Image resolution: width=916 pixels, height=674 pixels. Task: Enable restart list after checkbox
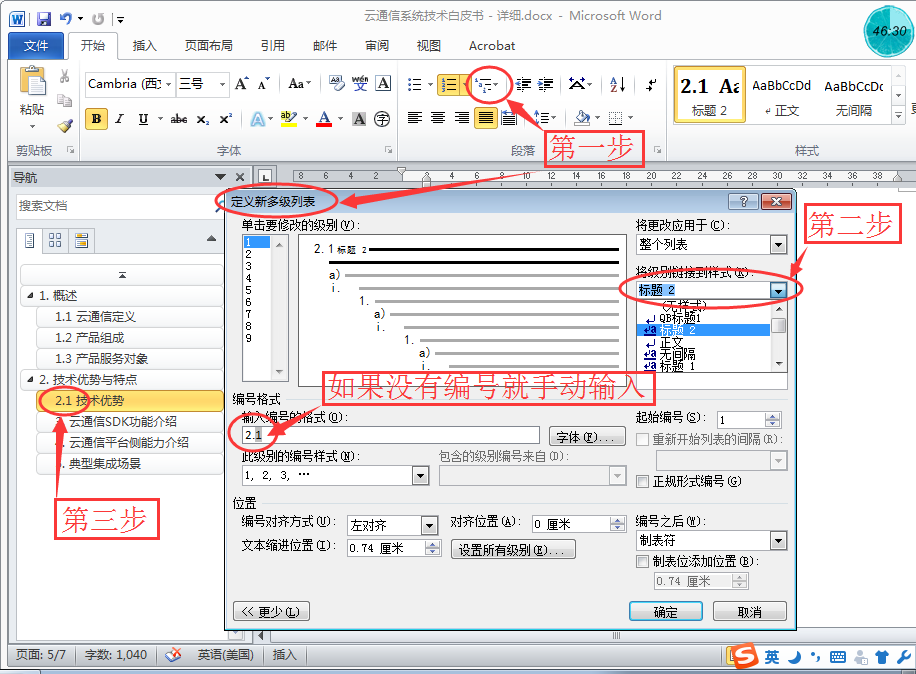pos(643,439)
